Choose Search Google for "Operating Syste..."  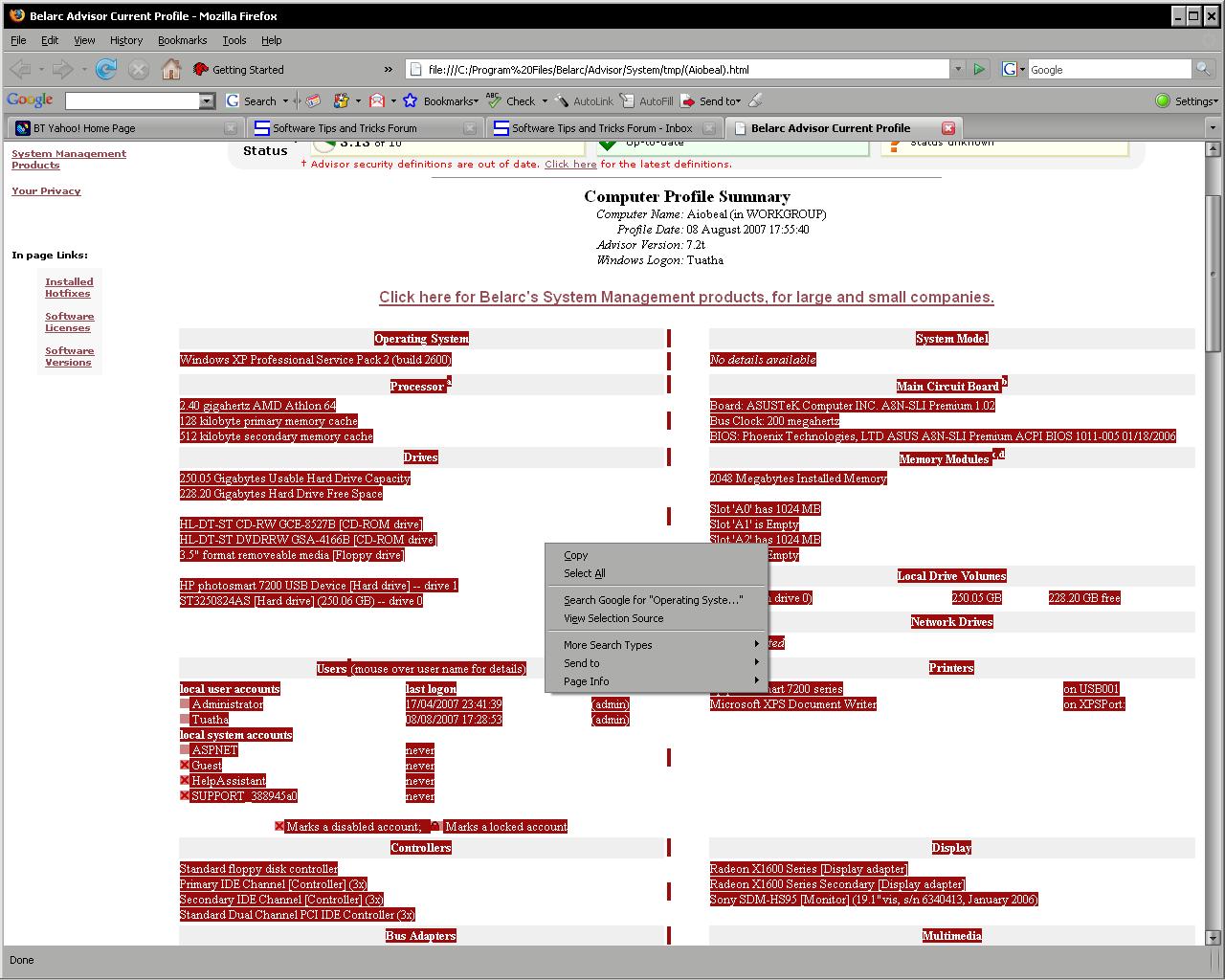coord(657,600)
